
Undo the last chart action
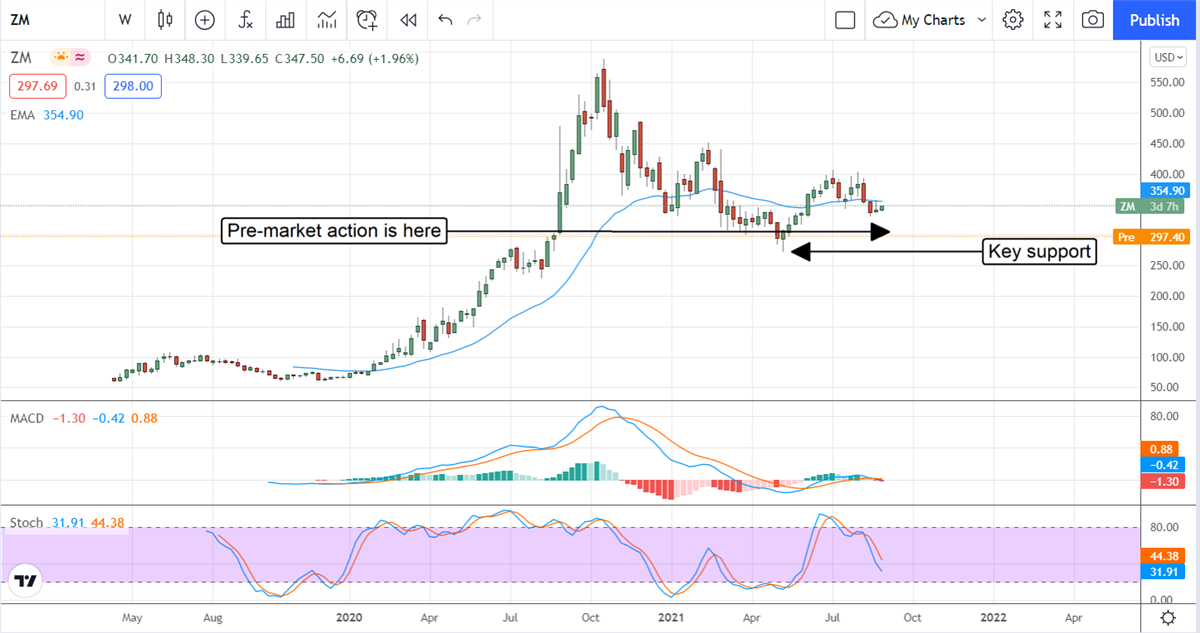[445, 19]
